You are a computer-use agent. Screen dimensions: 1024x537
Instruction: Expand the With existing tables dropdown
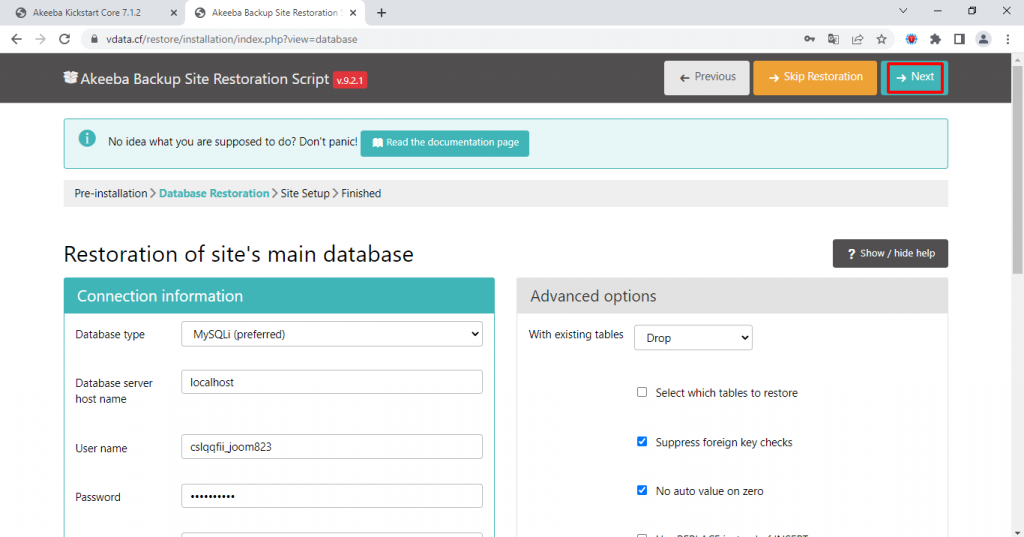[x=693, y=338]
